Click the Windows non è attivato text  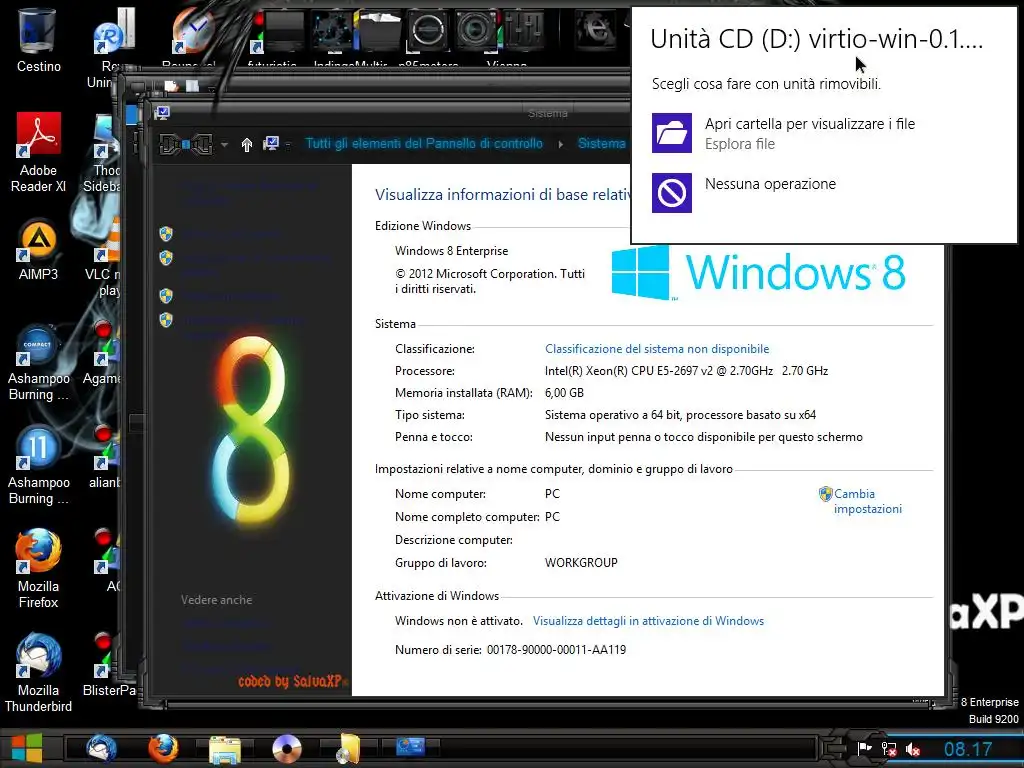[458, 620]
